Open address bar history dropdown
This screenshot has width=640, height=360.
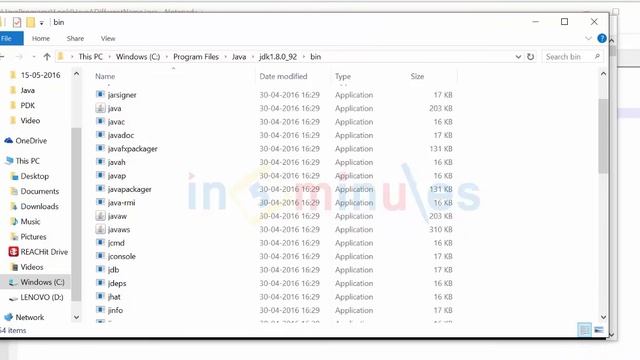click(x=518, y=57)
